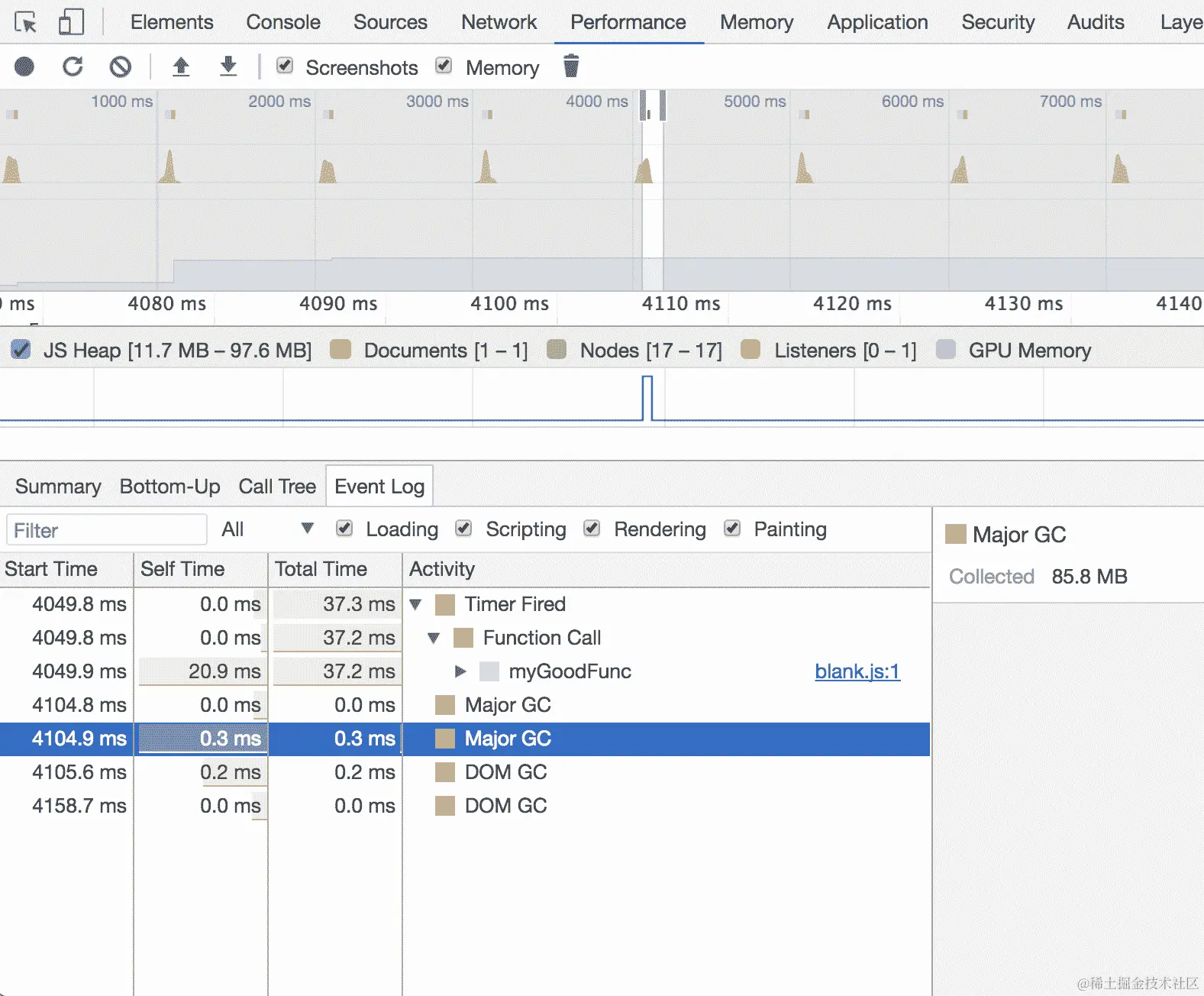The width and height of the screenshot is (1204, 996).
Task: Toggle the Listeners counter swatch
Action: pyautogui.click(x=750, y=350)
